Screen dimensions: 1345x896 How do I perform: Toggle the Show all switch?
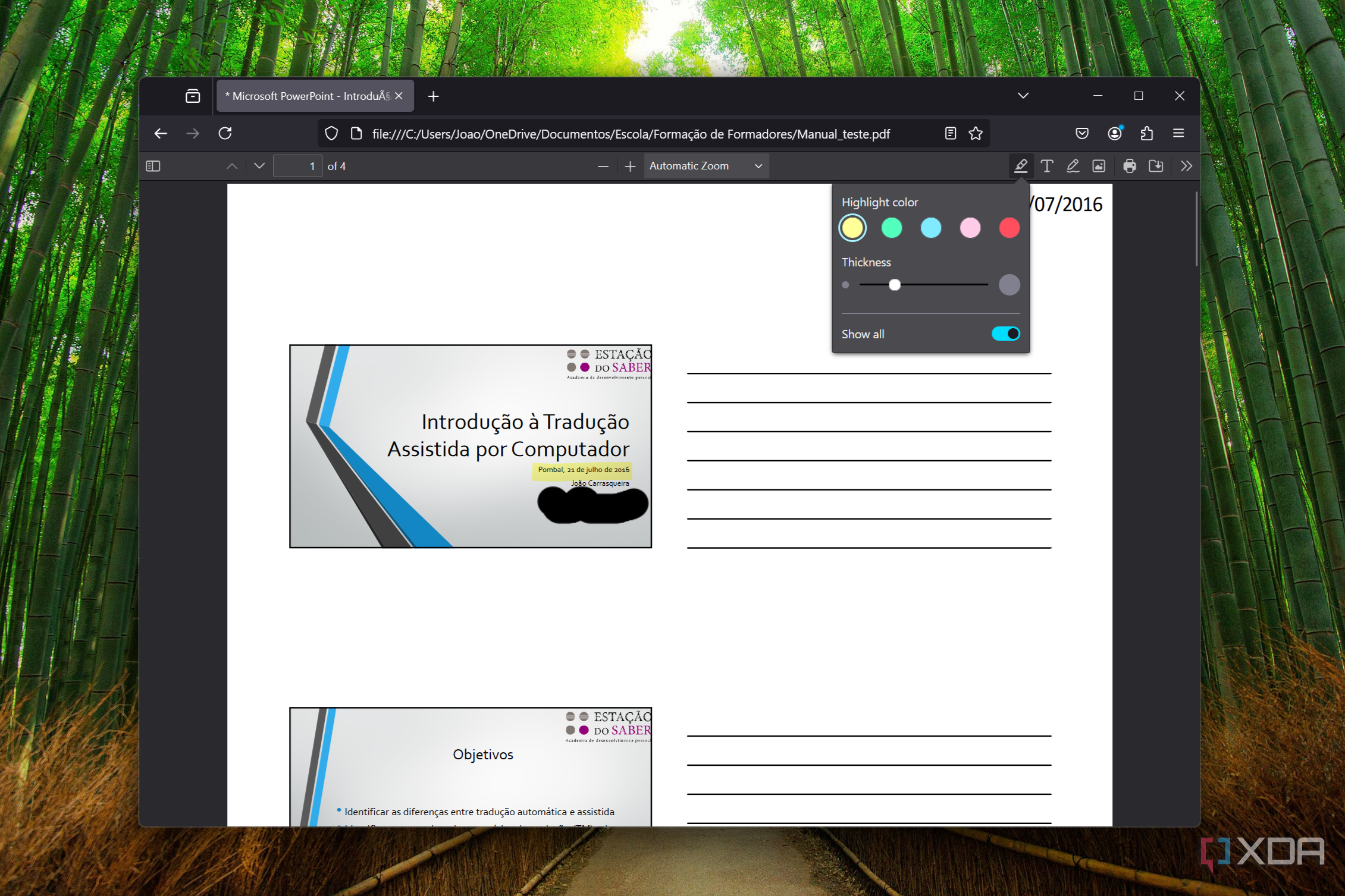pyautogui.click(x=1005, y=334)
